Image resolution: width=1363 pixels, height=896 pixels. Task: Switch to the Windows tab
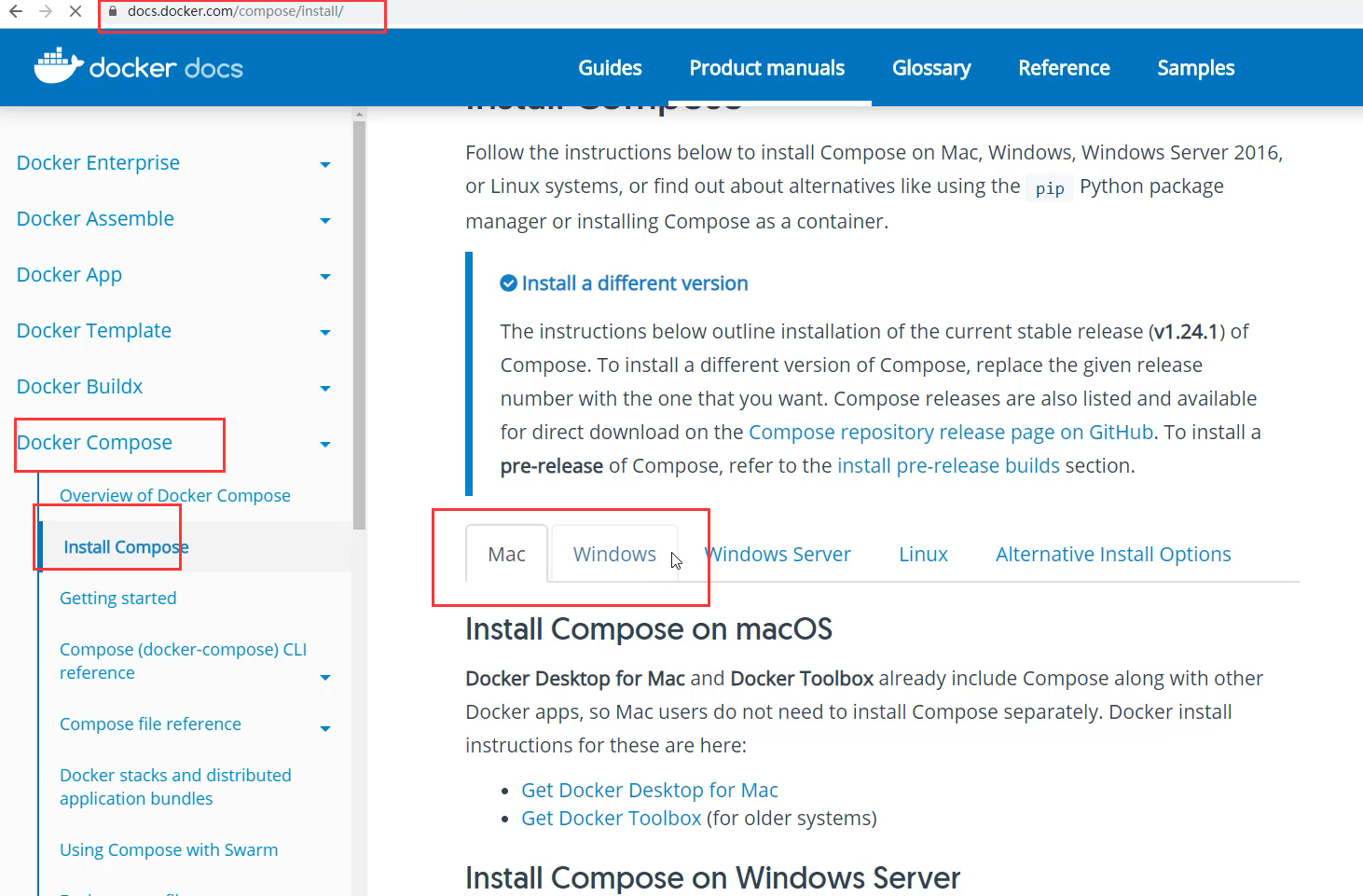614,554
